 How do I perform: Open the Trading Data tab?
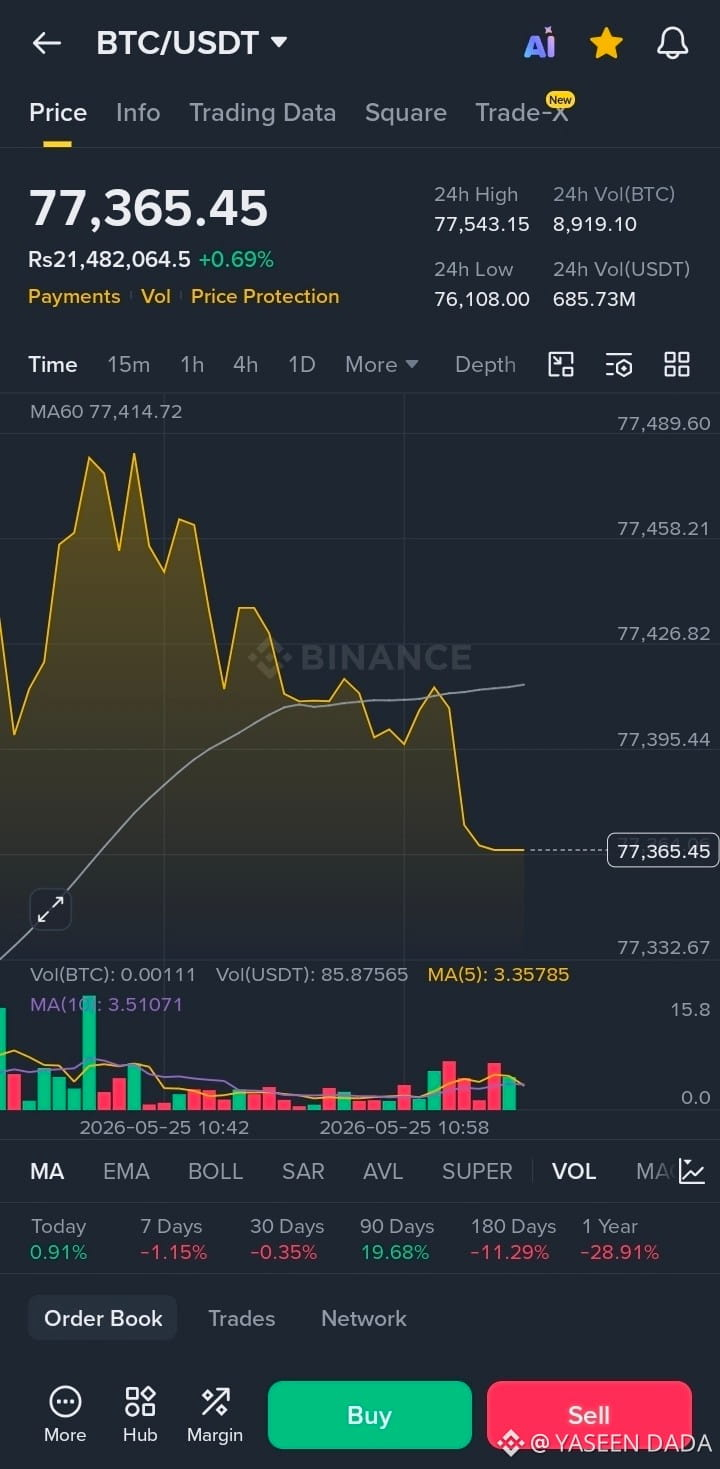[263, 113]
